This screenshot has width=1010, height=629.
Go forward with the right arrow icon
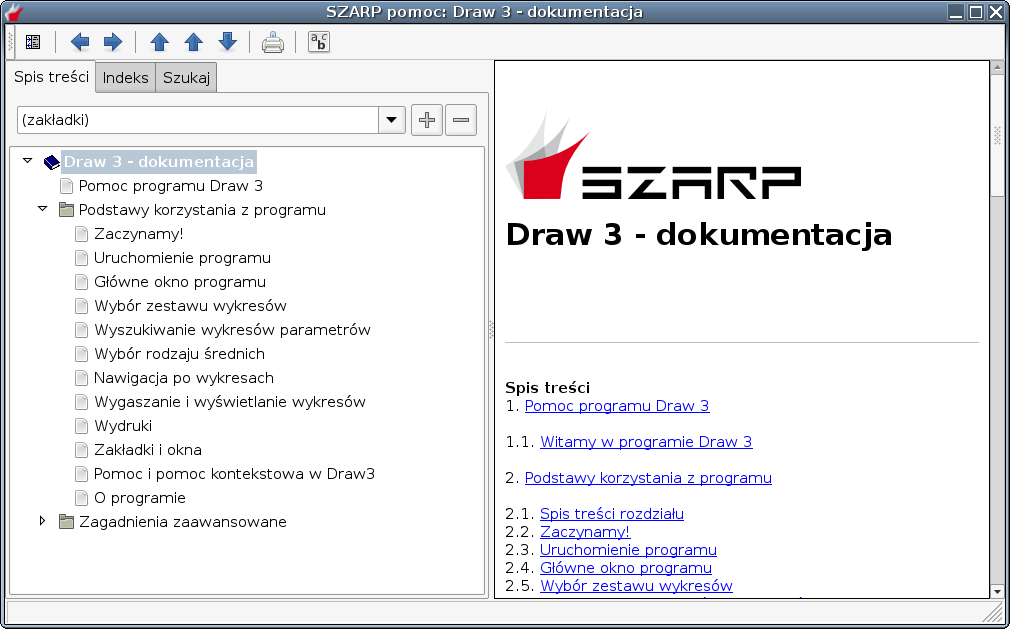(113, 42)
